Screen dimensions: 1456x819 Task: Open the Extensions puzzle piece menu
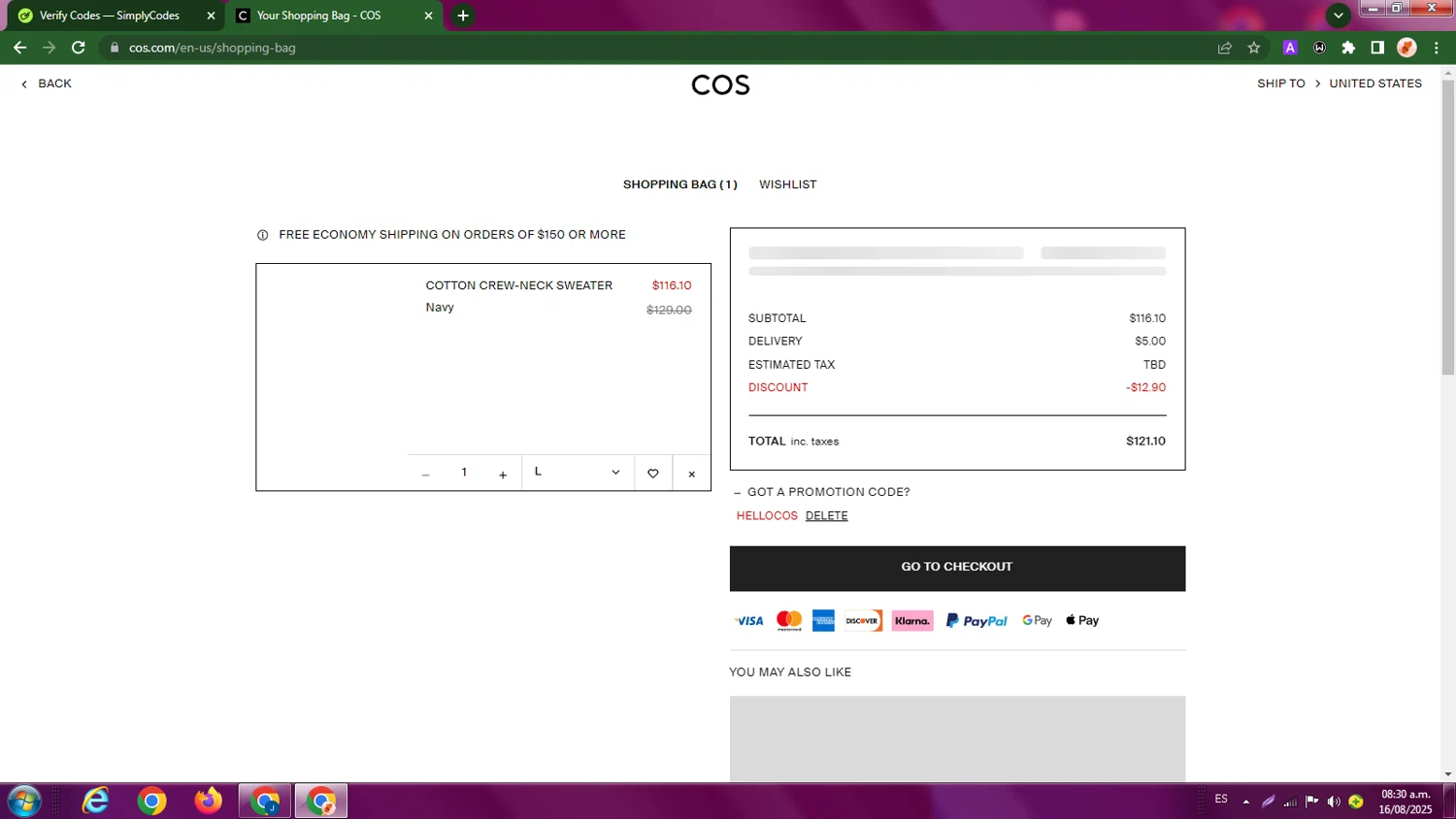coord(1348,48)
